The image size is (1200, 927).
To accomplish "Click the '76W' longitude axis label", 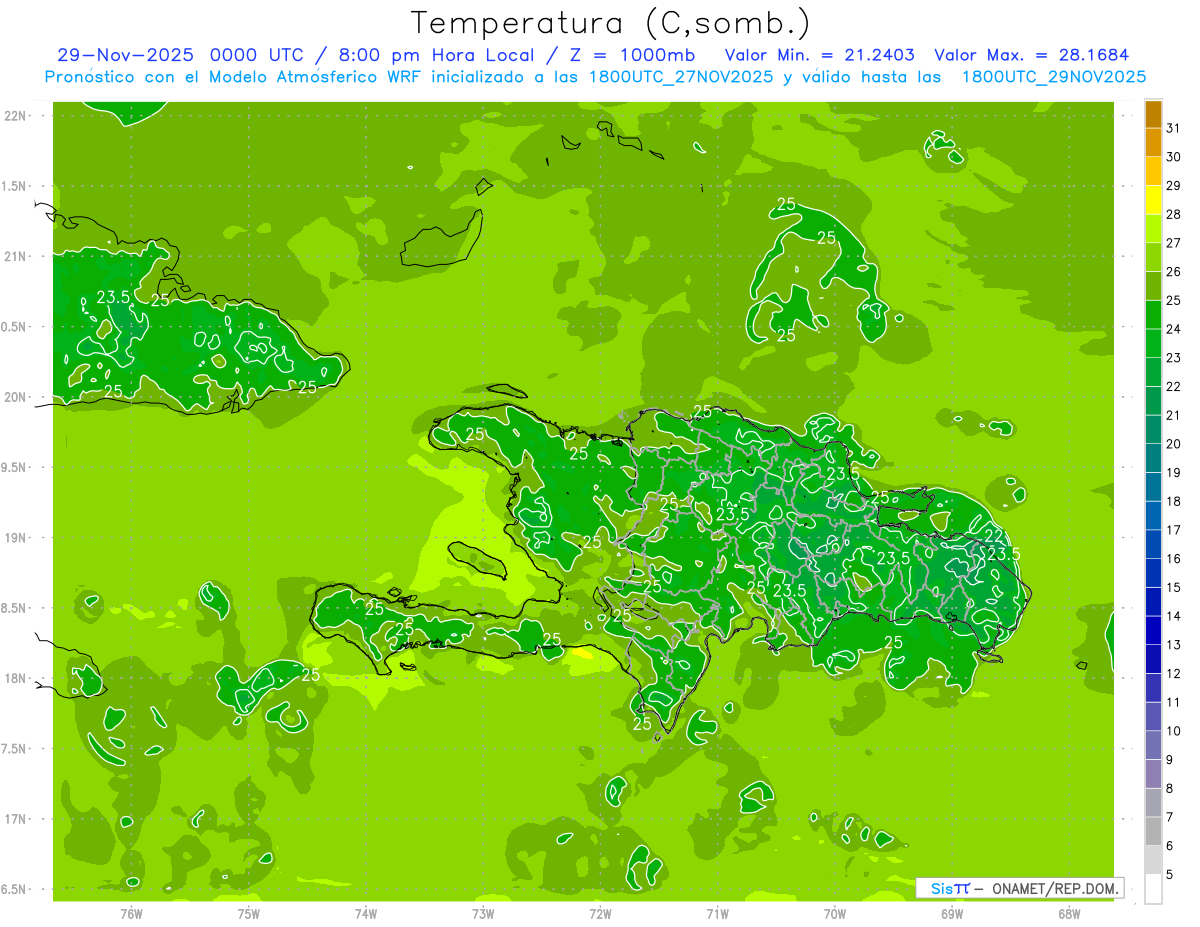I will [131, 913].
